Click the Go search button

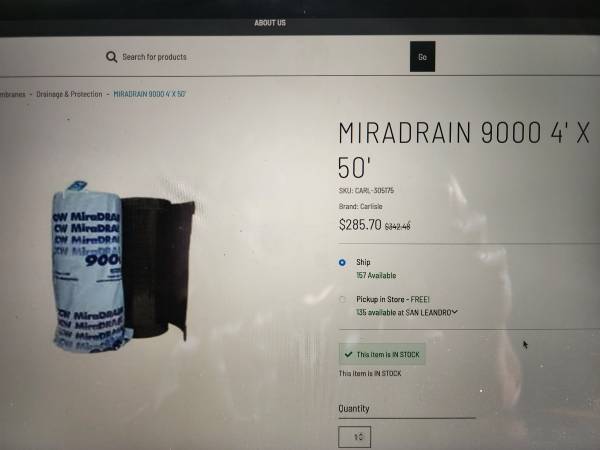coord(422,57)
